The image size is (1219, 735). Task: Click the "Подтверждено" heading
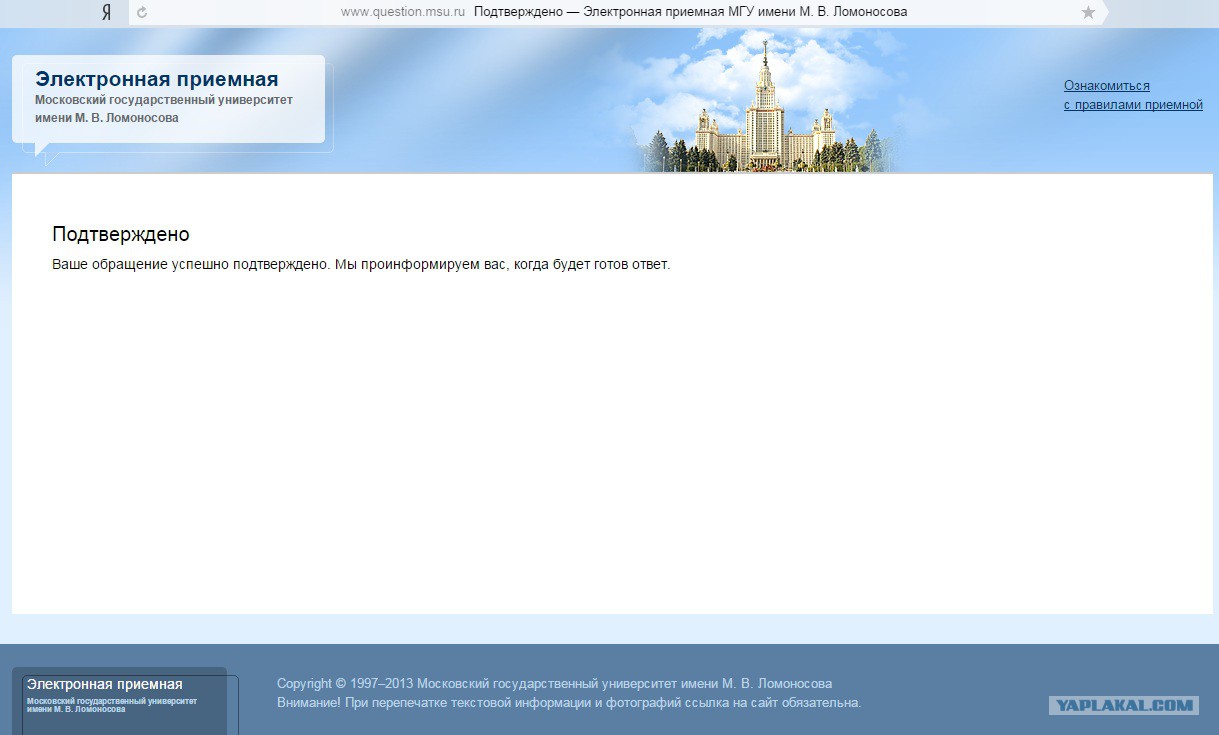point(121,234)
